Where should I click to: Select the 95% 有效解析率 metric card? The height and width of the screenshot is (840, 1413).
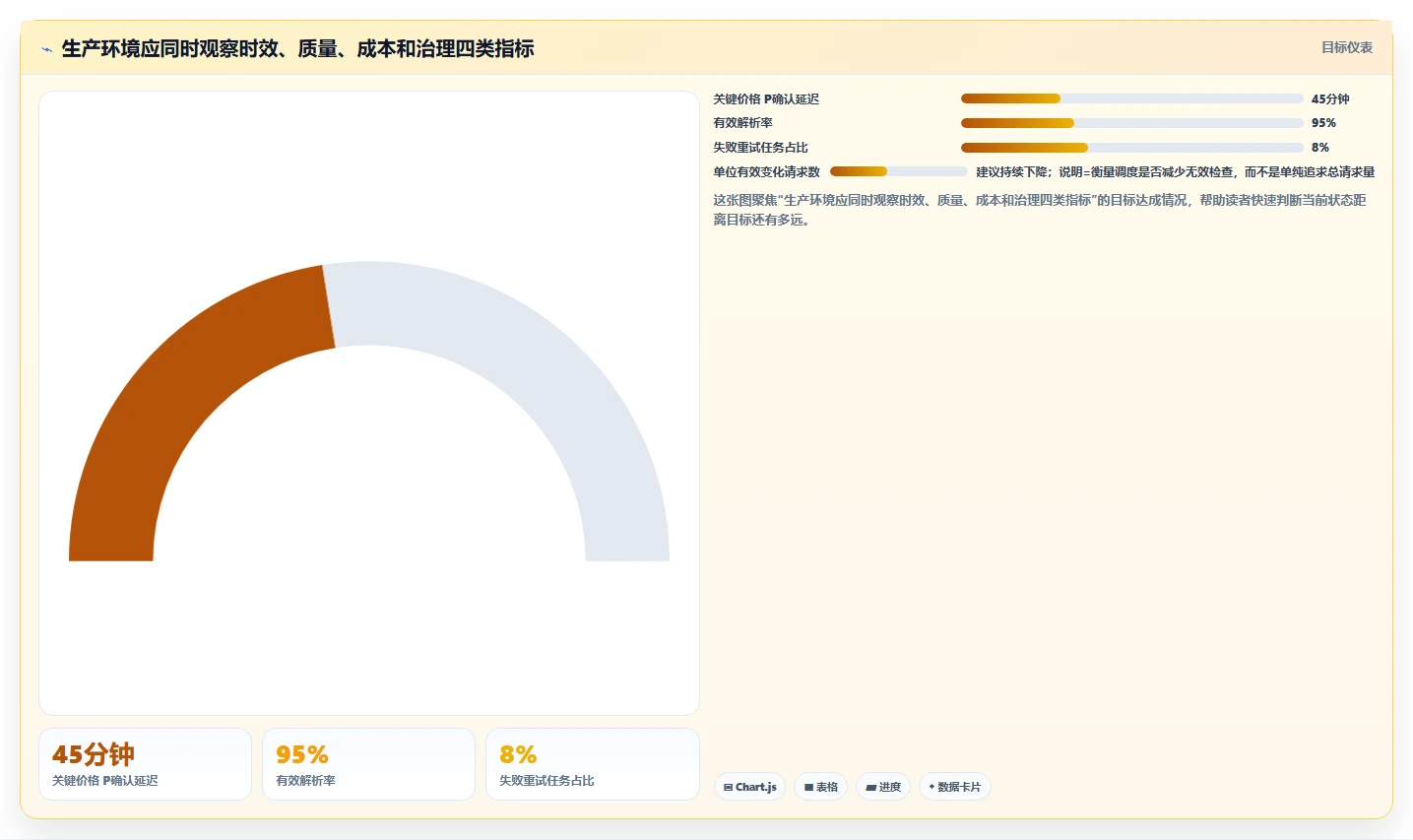(x=368, y=764)
